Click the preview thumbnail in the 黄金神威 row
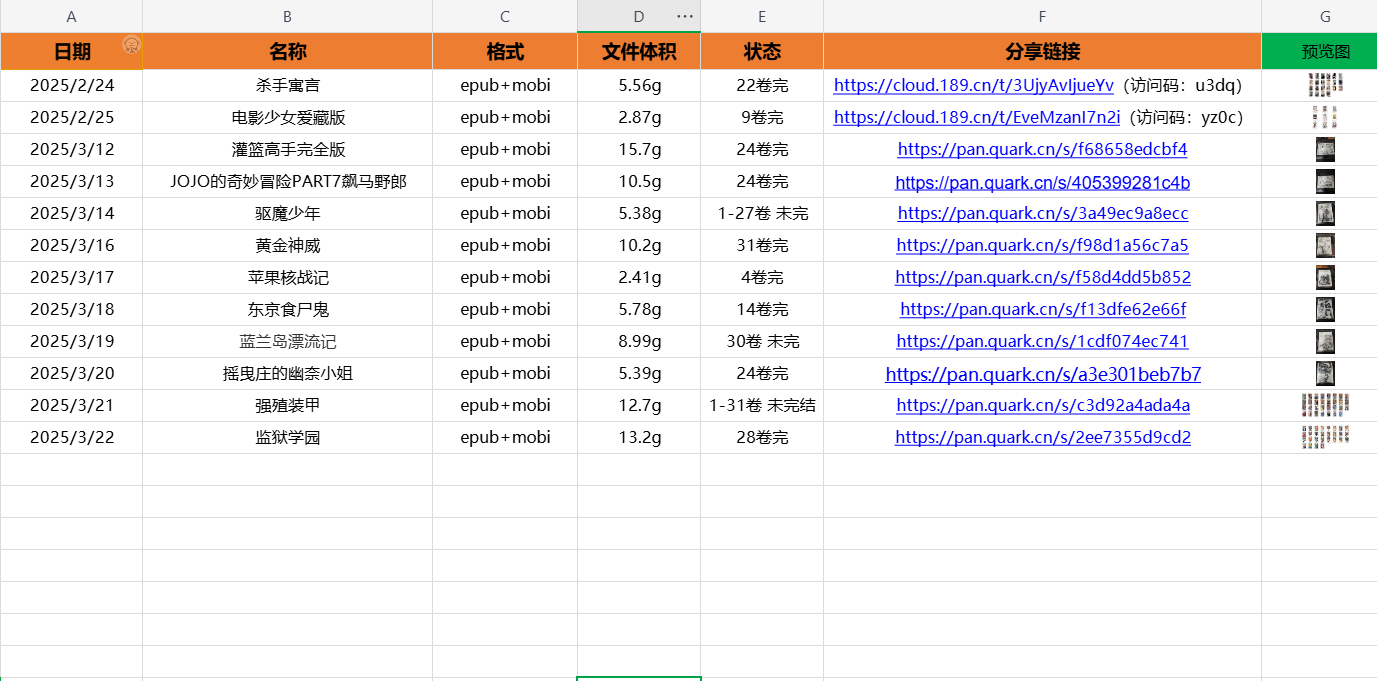 pos(1325,246)
